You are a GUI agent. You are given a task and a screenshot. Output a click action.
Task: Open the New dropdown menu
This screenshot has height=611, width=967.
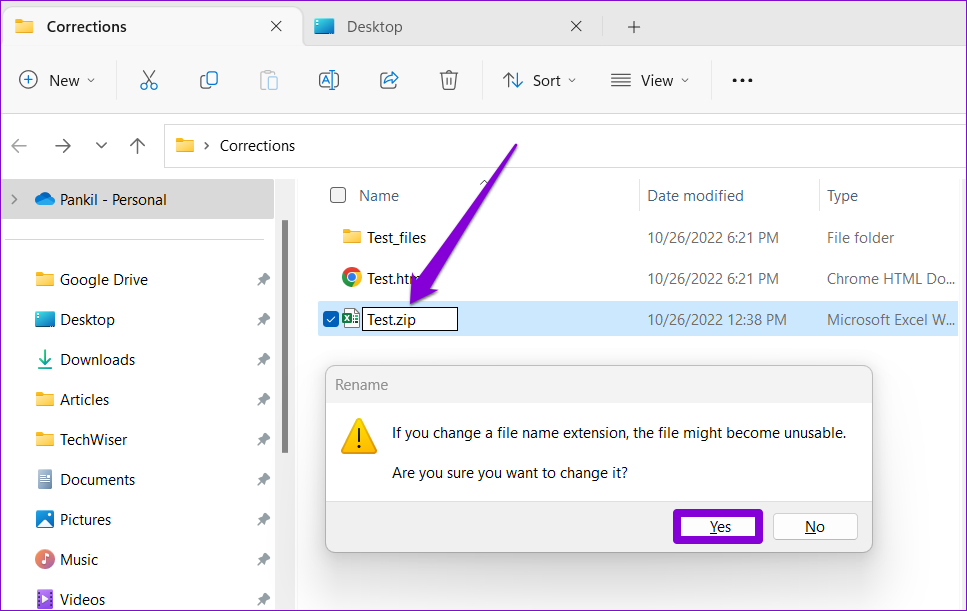[x=57, y=80]
